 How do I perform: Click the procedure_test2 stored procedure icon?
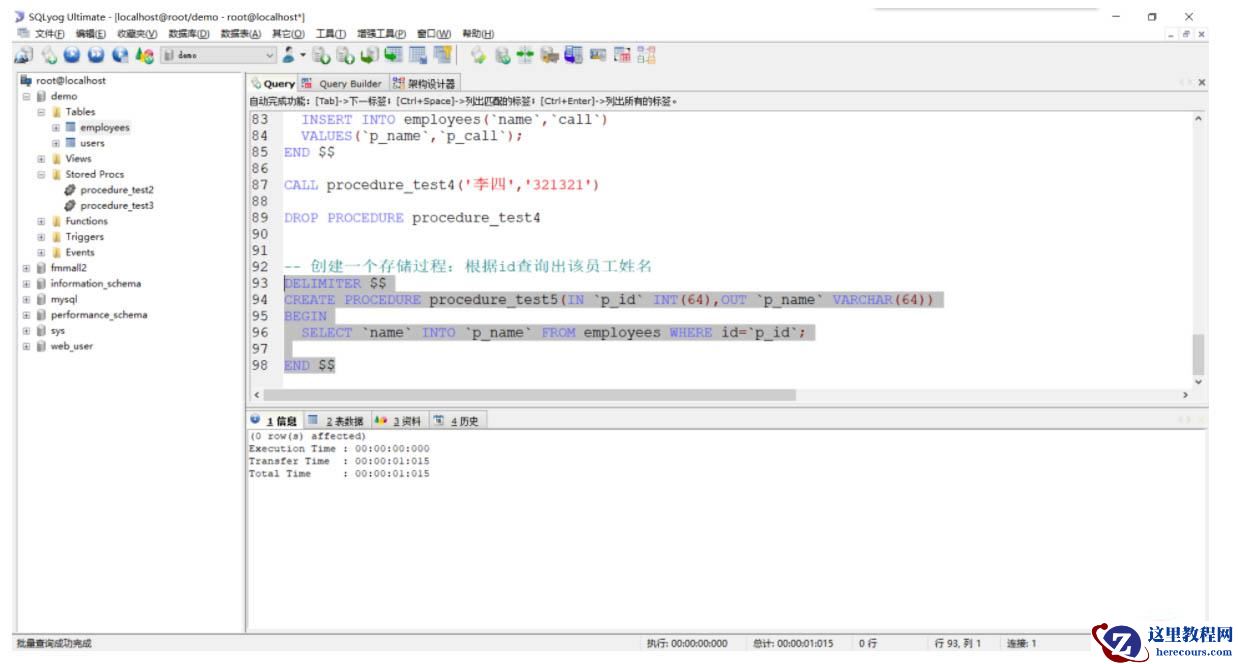(70, 190)
